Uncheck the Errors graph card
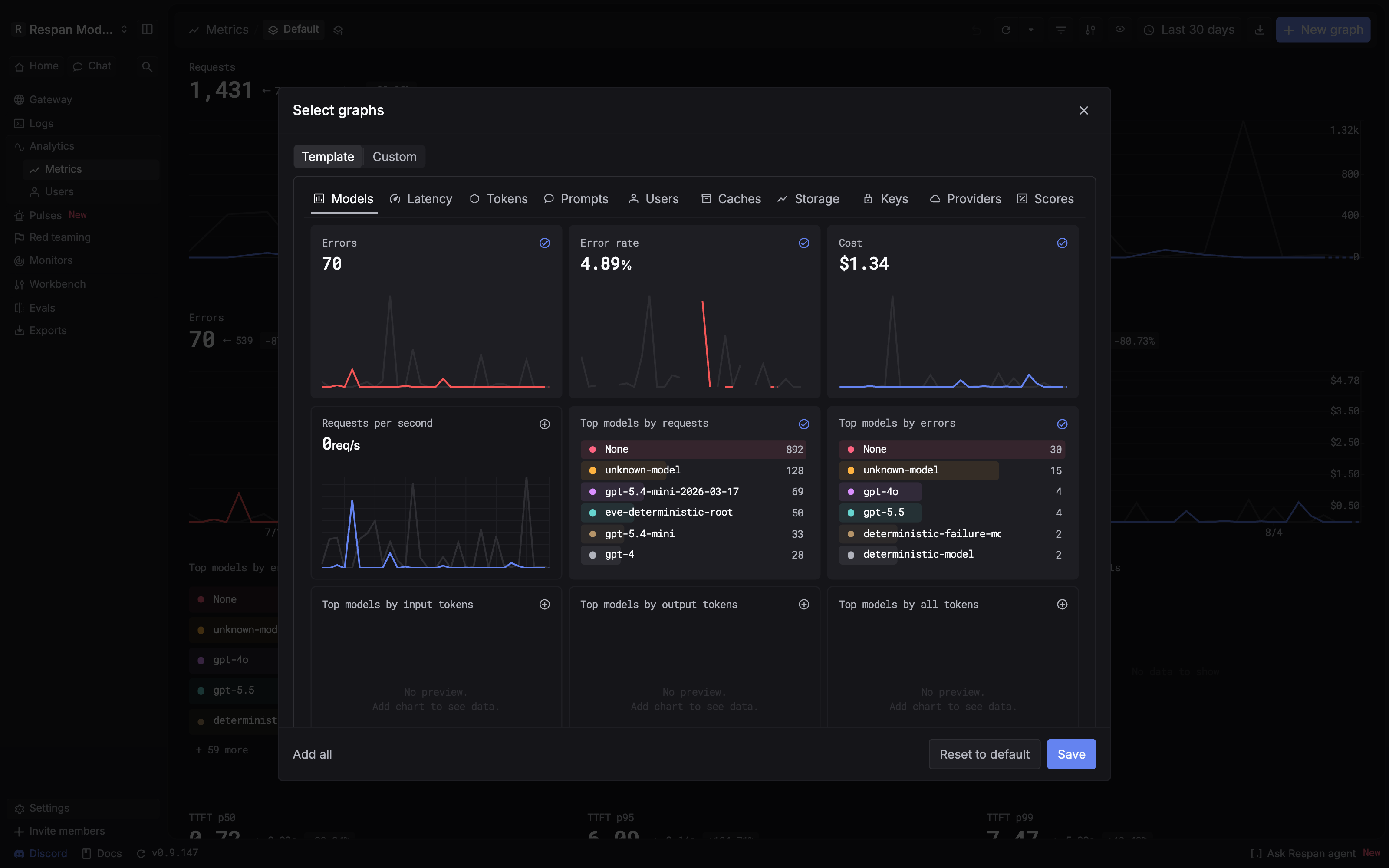 coord(545,243)
